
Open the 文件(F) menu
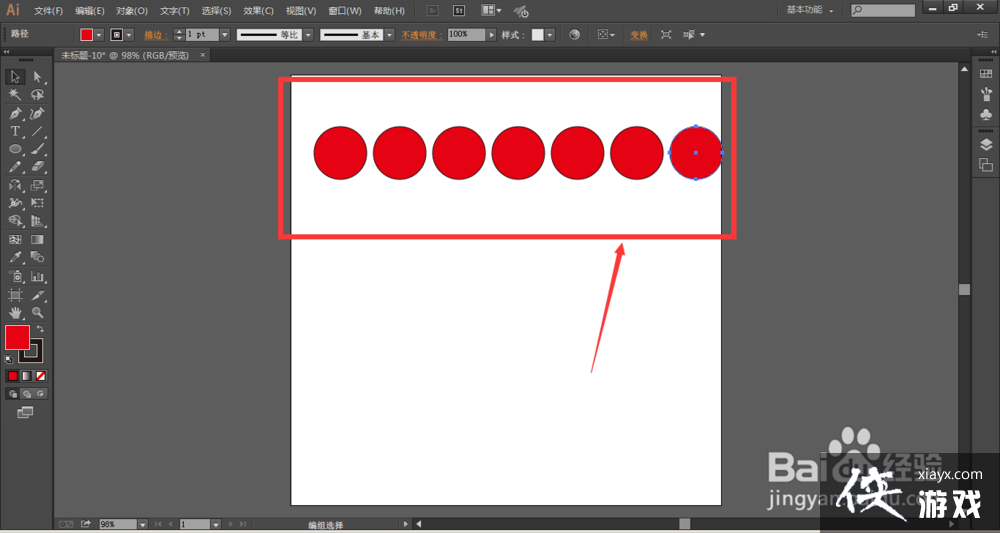click(48, 11)
